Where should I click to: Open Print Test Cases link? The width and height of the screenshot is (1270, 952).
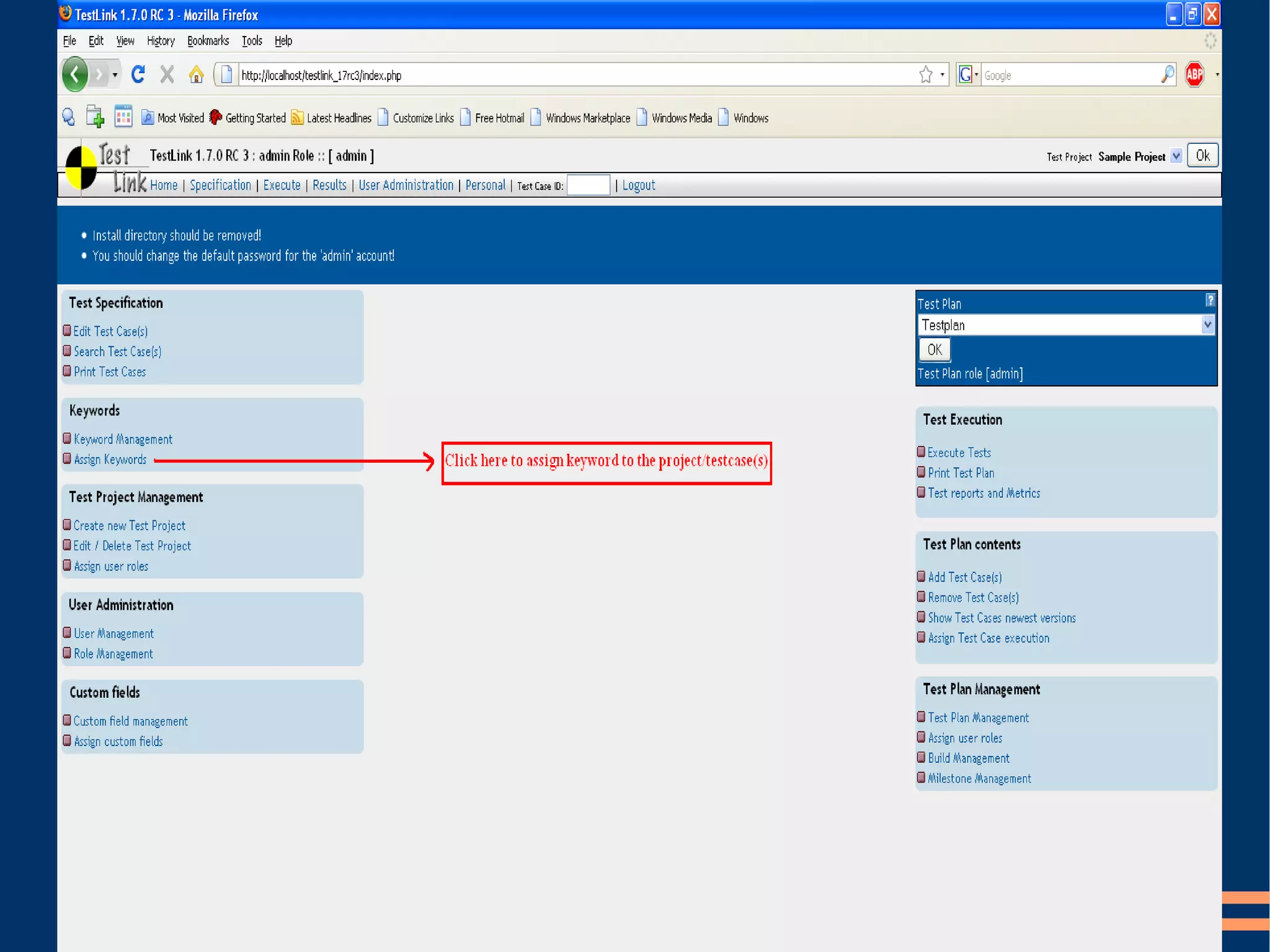tap(110, 372)
